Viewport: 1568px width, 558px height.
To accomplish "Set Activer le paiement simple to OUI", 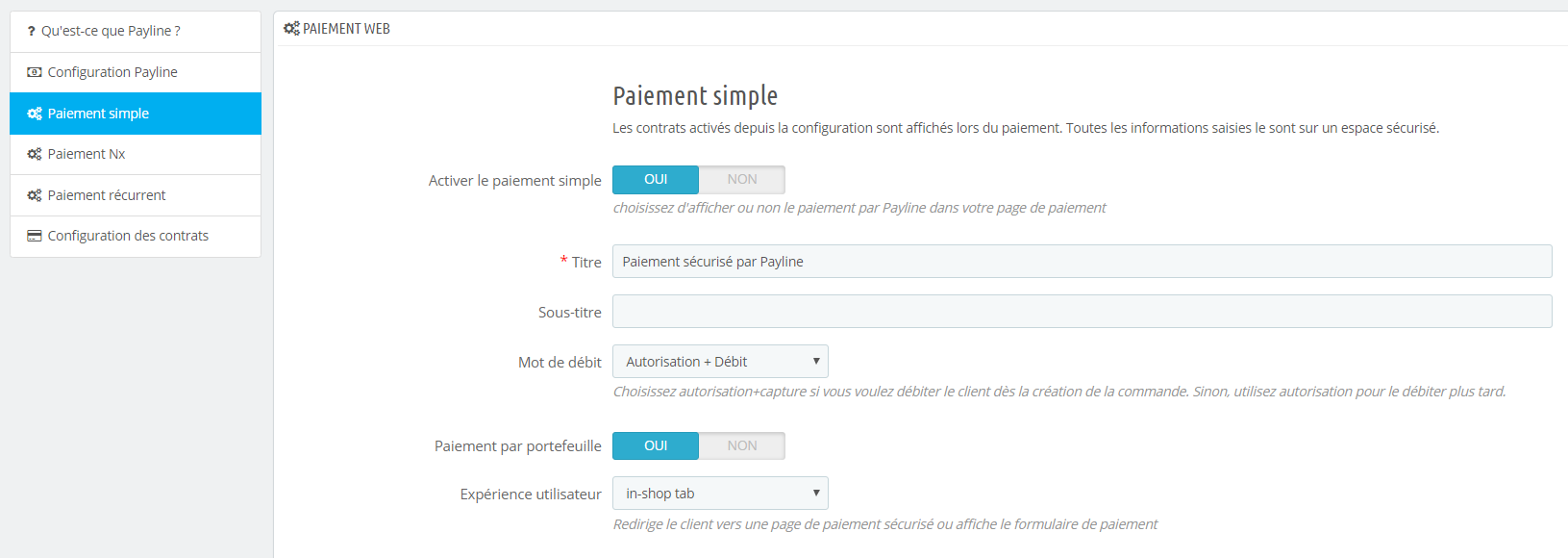I will (x=656, y=180).
